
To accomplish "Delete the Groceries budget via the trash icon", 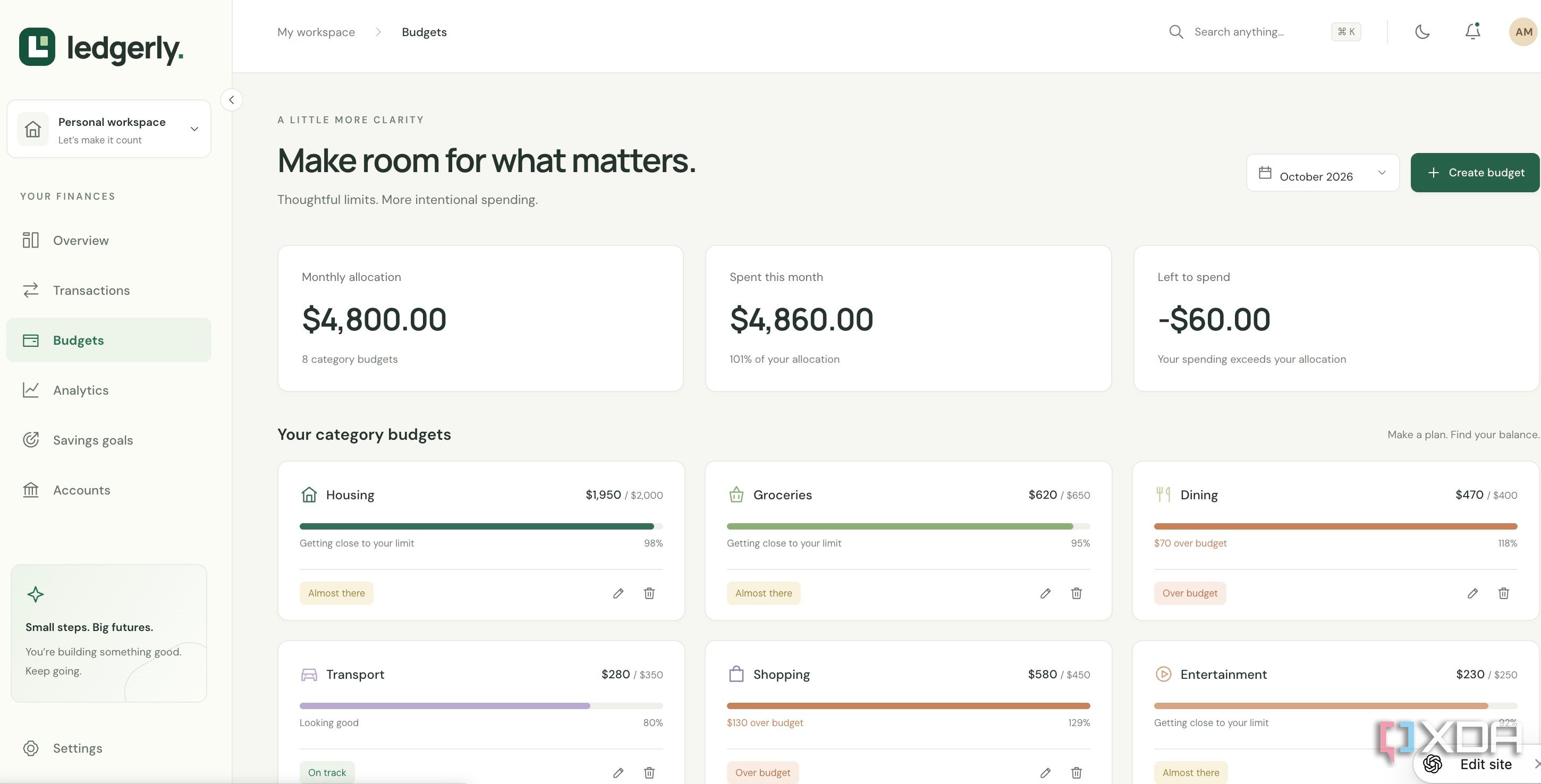I will point(1076,593).
